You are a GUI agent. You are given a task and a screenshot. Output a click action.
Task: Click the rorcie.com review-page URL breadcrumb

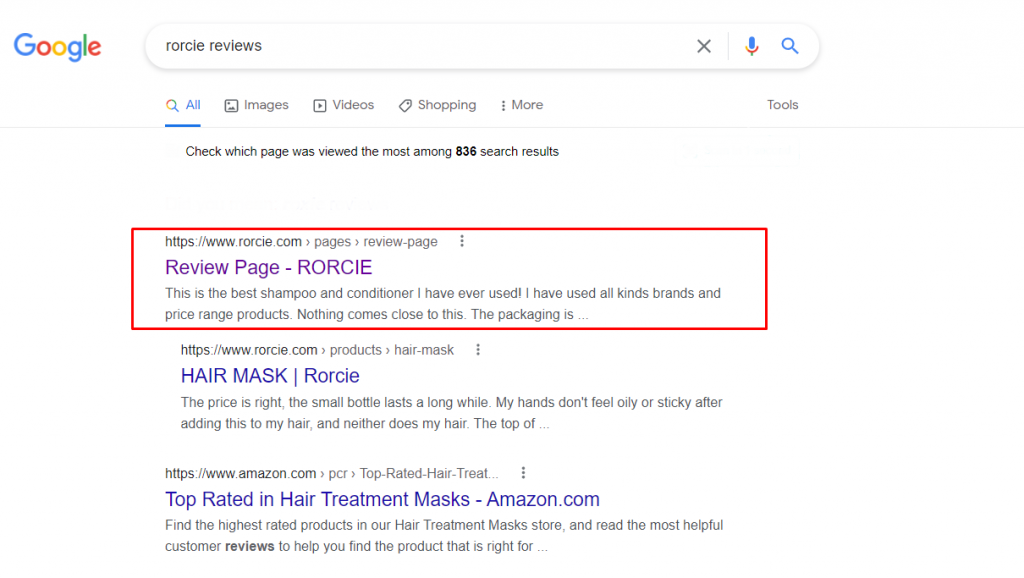[x=301, y=242]
